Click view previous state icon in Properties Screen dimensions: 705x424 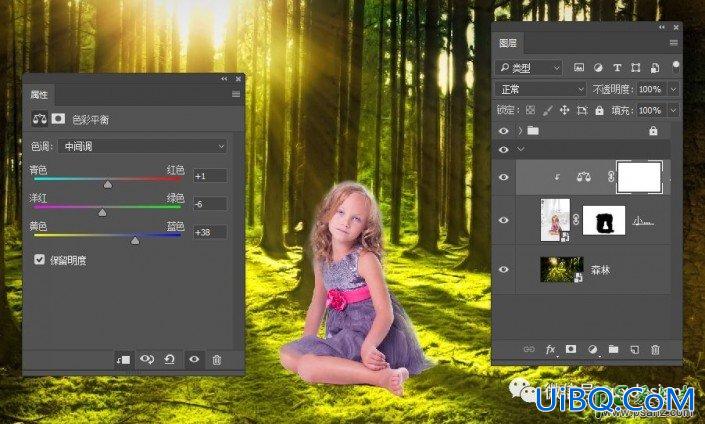coord(147,360)
